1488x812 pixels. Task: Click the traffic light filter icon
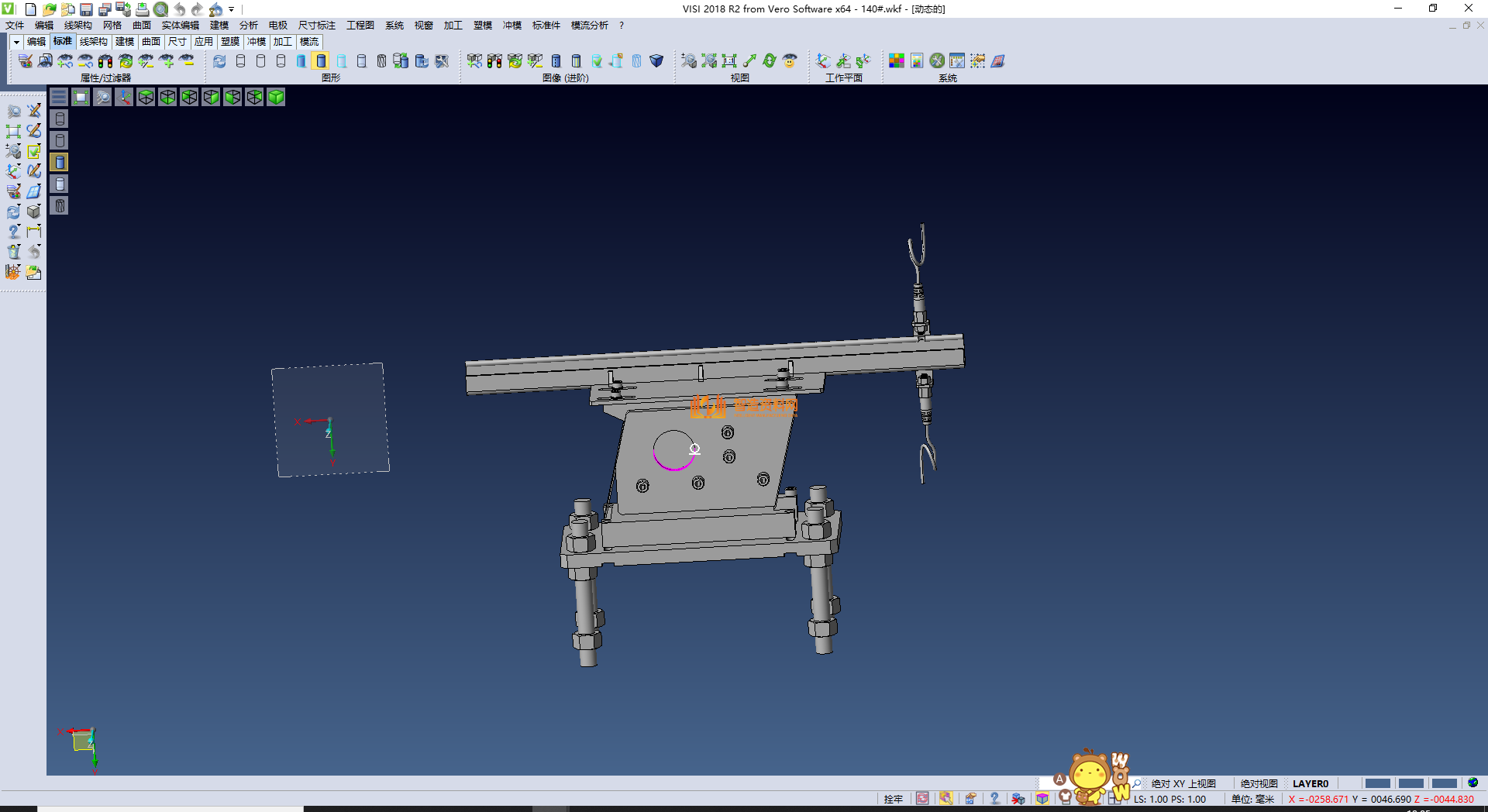click(105, 61)
